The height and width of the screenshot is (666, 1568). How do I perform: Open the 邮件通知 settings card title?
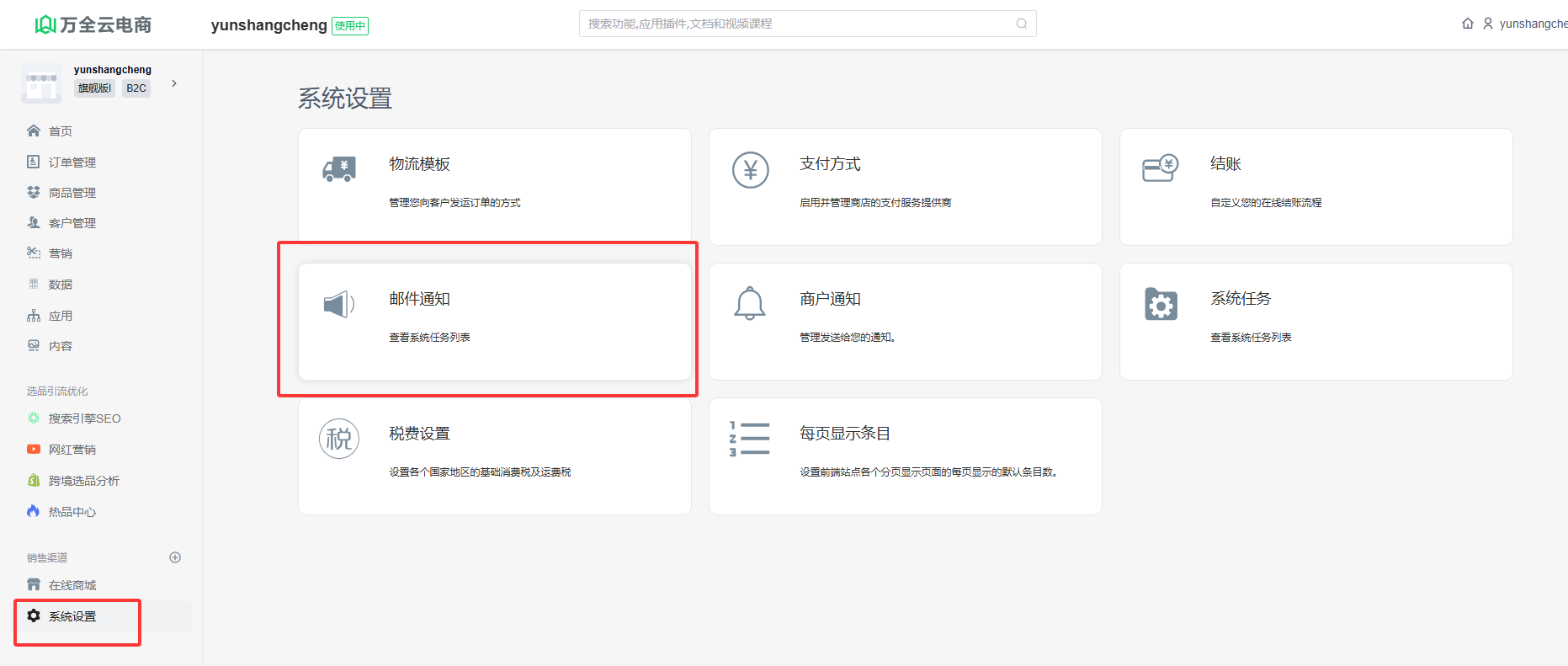(419, 299)
